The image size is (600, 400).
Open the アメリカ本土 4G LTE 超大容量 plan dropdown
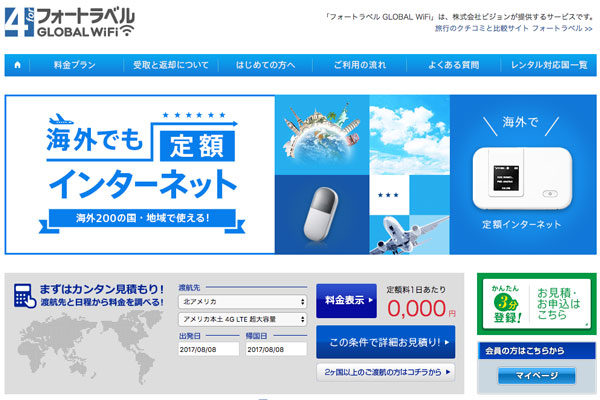(243, 319)
